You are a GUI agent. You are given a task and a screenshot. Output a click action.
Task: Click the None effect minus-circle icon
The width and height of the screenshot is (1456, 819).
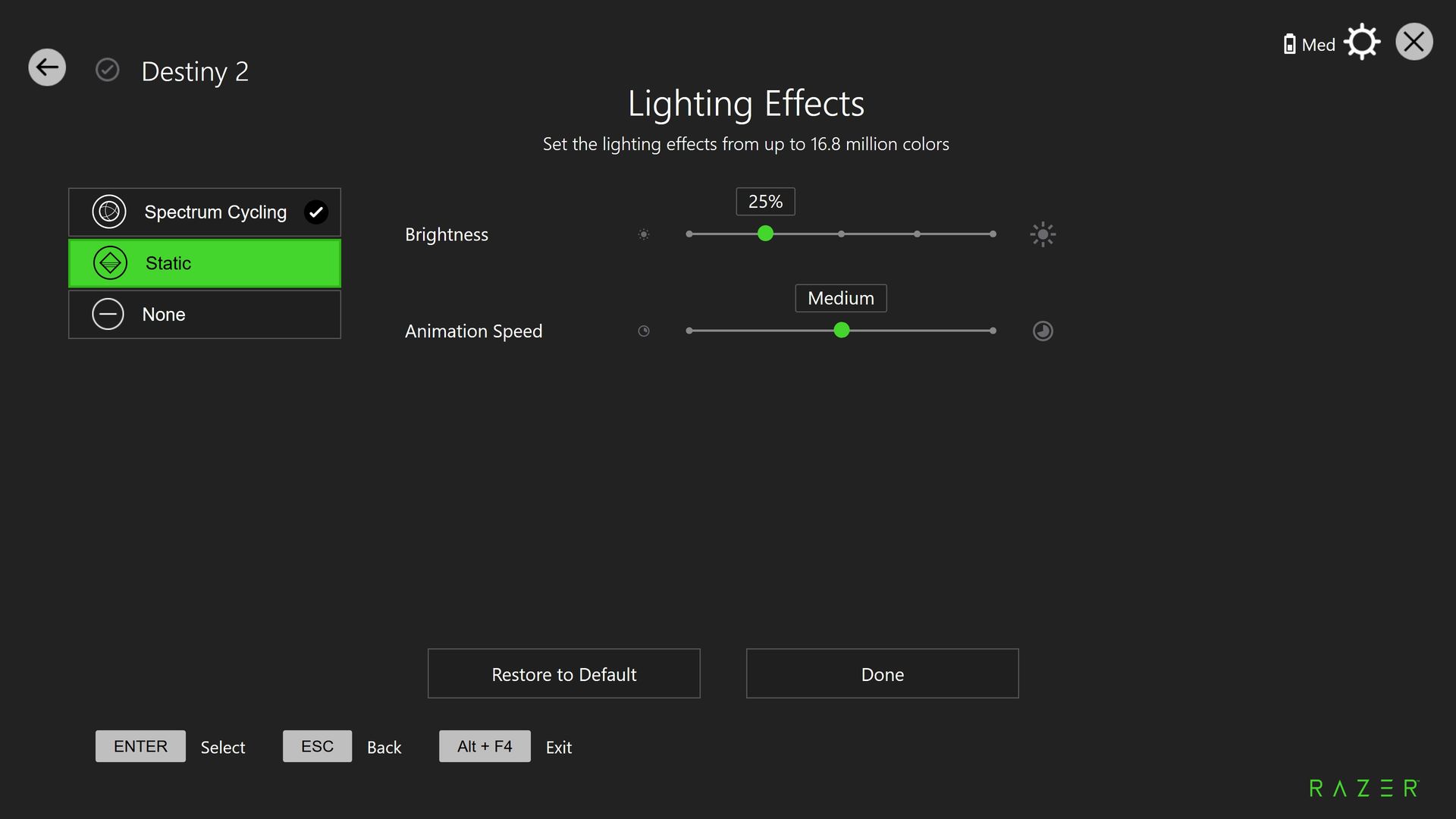pyautogui.click(x=108, y=314)
